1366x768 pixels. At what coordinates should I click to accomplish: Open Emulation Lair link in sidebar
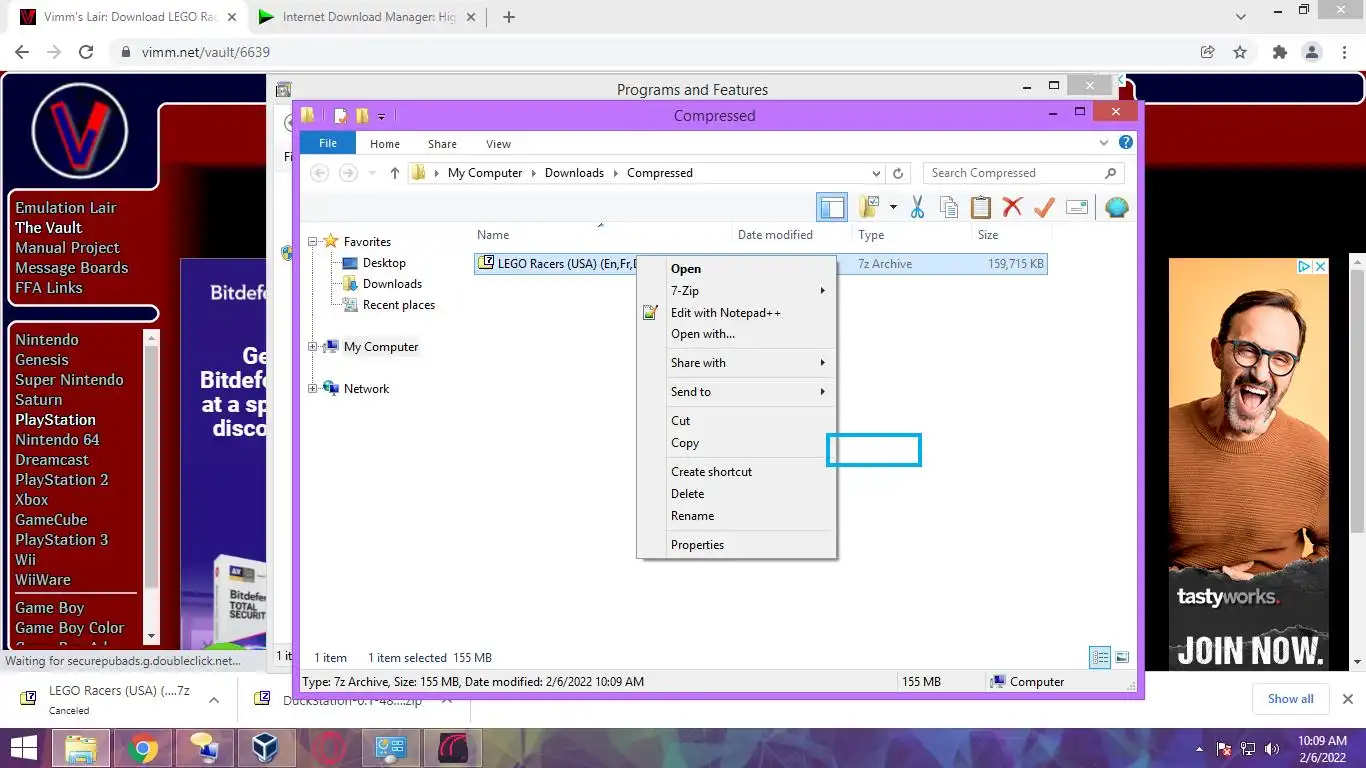(x=66, y=208)
